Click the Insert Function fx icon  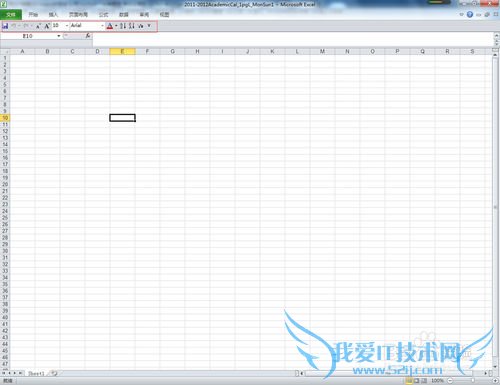88,35
